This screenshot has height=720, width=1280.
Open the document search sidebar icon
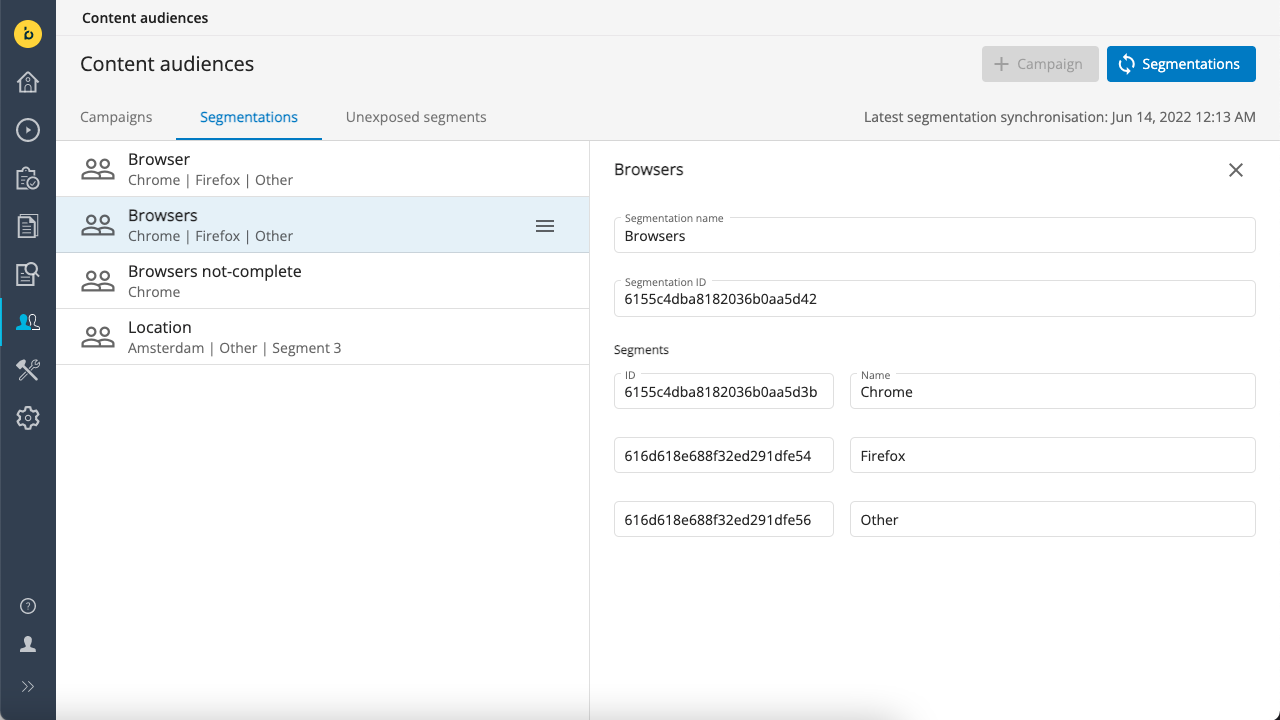pos(28,274)
